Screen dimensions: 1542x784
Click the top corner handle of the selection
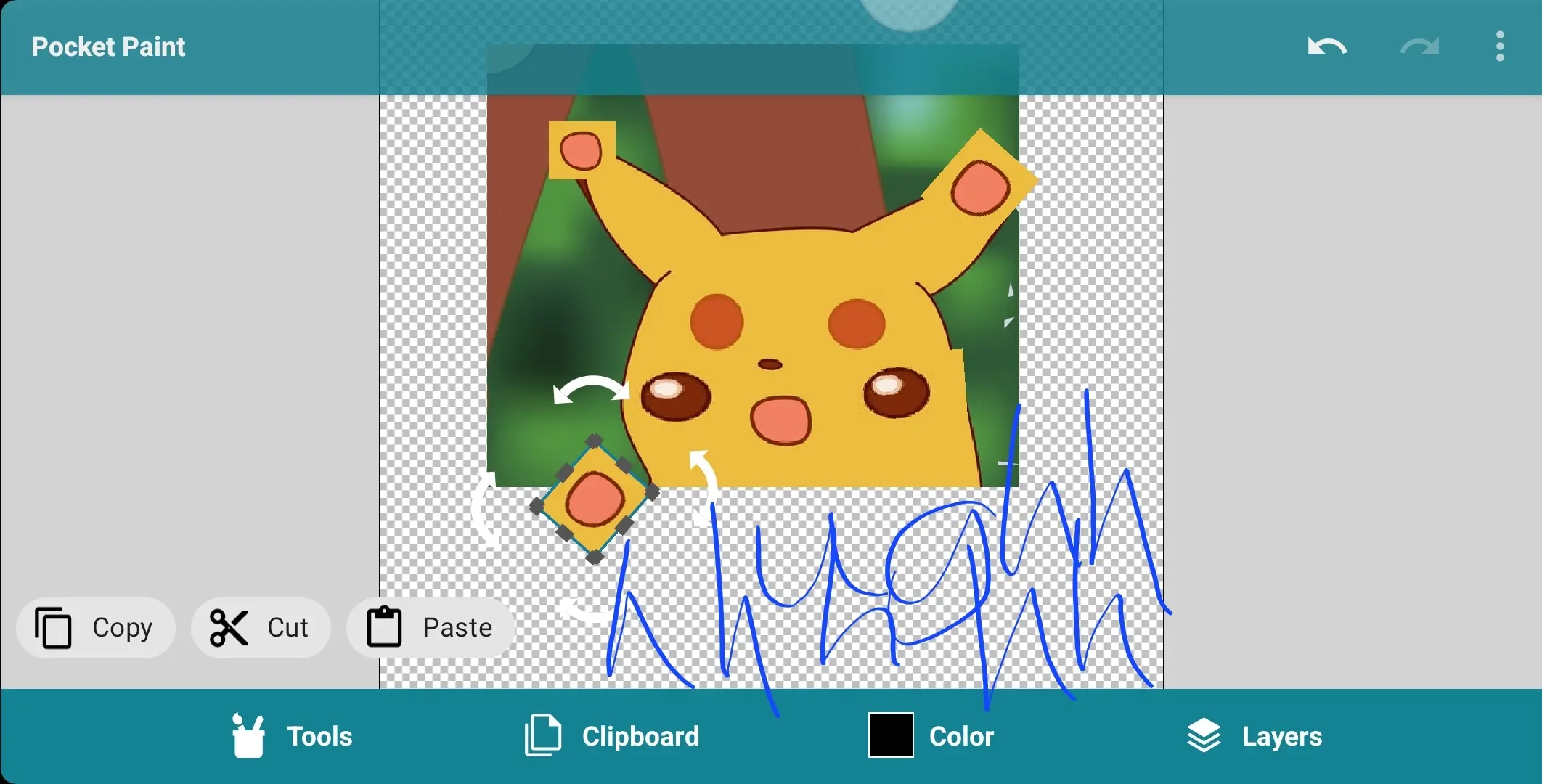594,441
